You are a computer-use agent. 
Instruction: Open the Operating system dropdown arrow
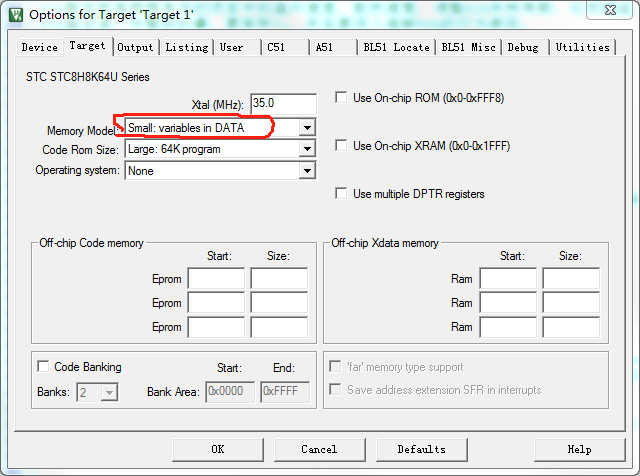(x=307, y=171)
